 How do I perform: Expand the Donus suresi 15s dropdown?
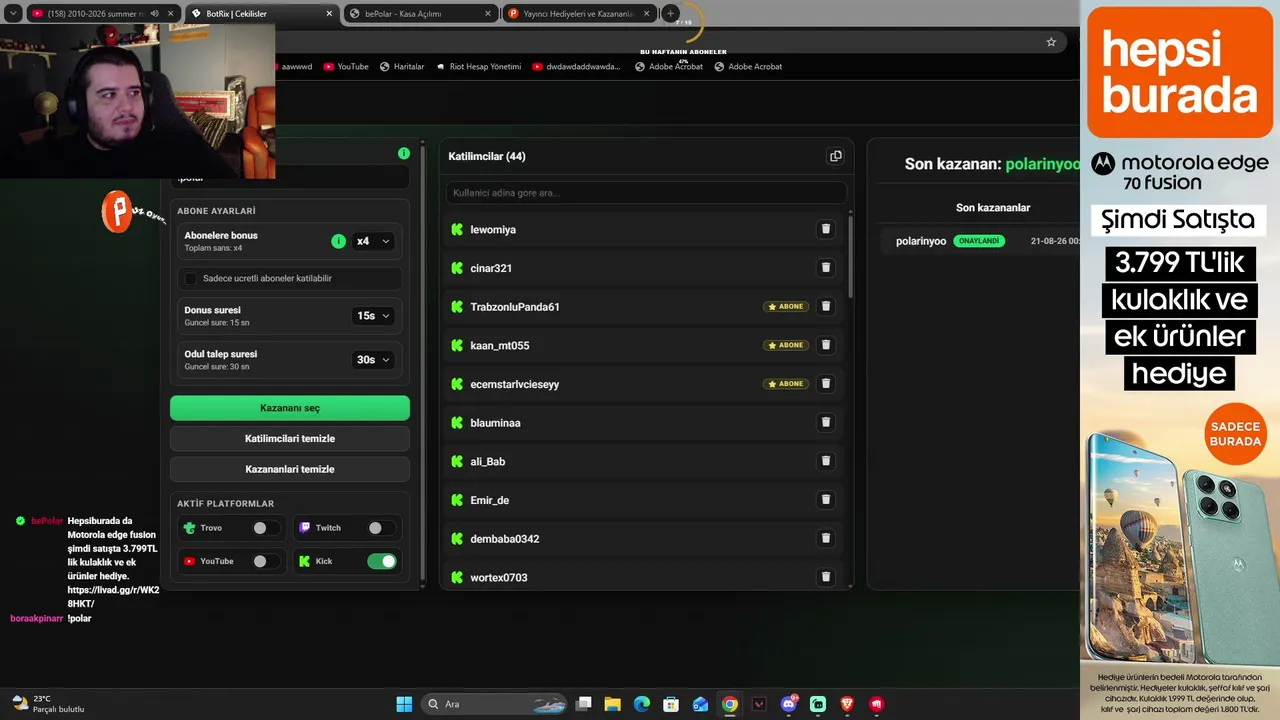tap(373, 315)
